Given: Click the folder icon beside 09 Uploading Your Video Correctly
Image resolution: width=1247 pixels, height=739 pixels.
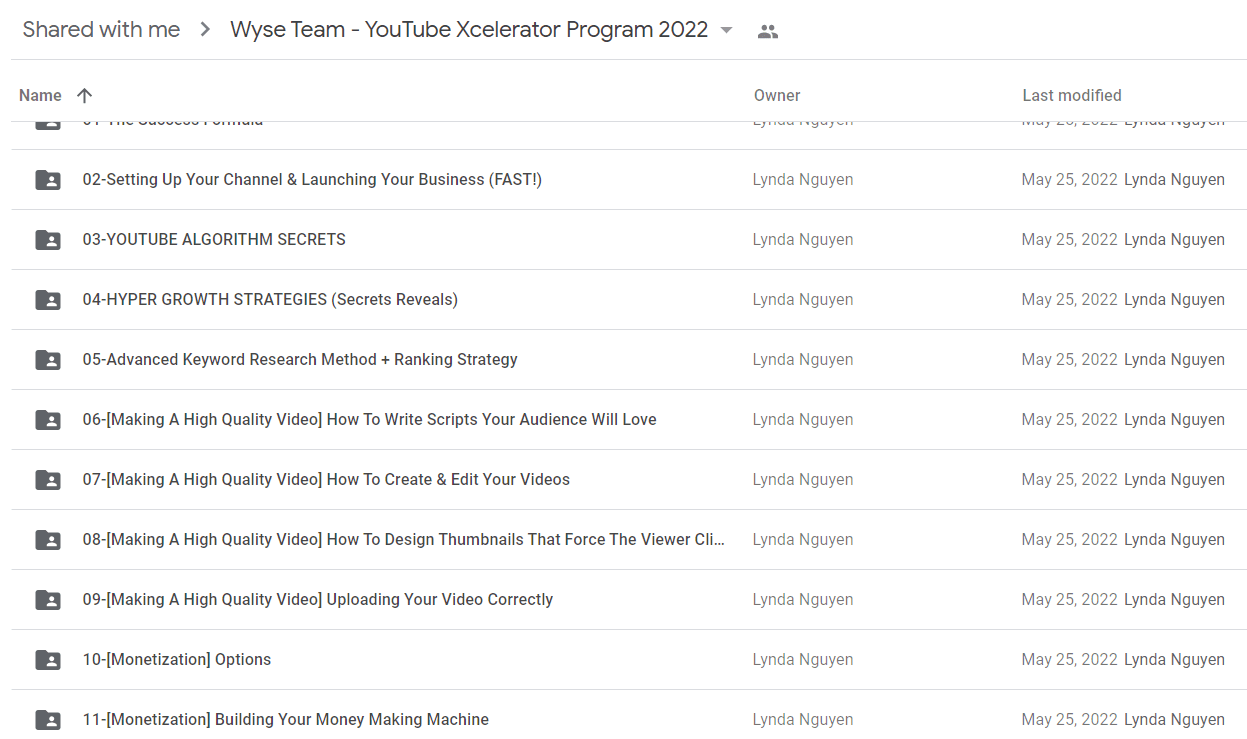Looking at the screenshot, I should 47,600.
